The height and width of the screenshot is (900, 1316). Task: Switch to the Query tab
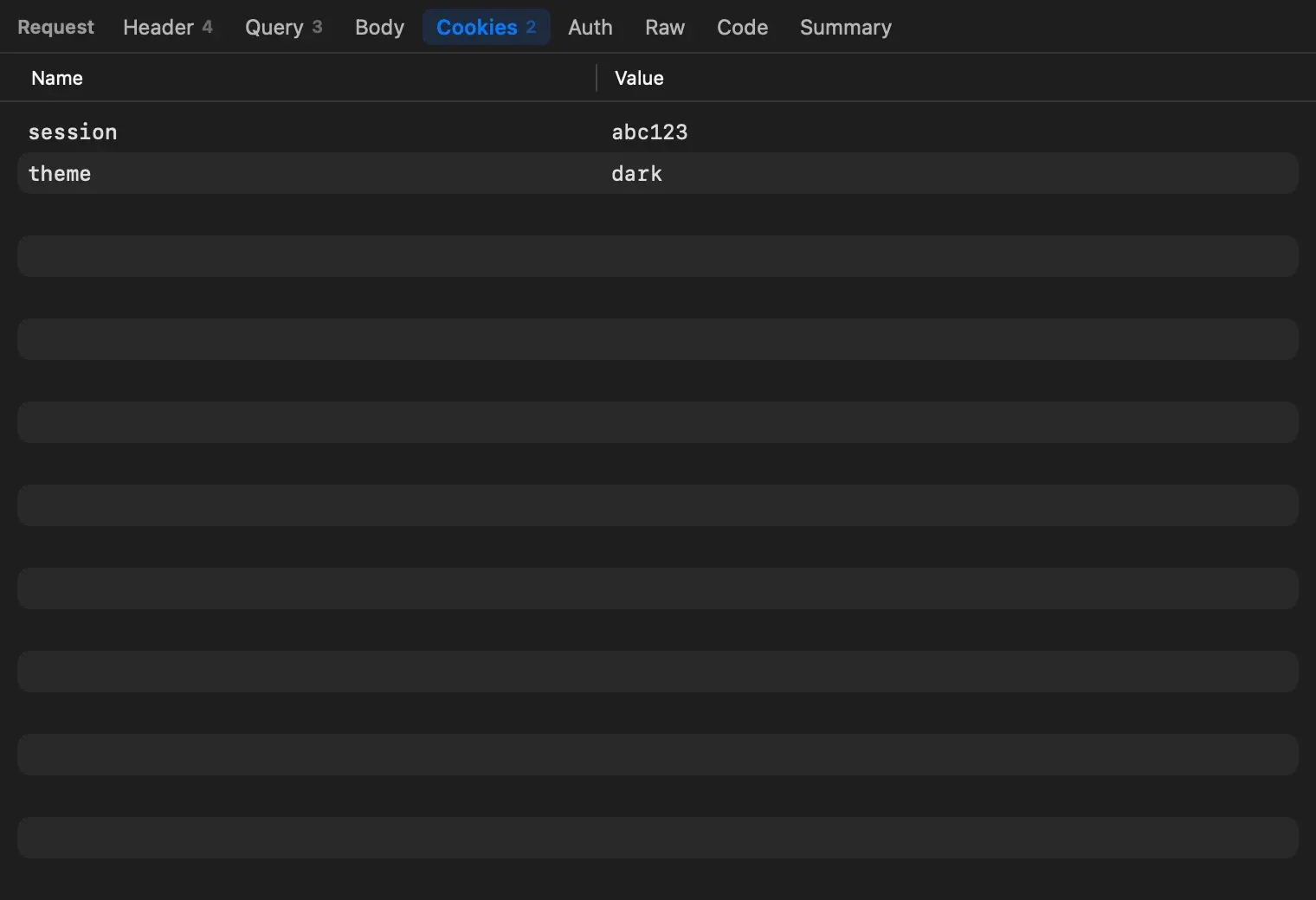[283, 28]
